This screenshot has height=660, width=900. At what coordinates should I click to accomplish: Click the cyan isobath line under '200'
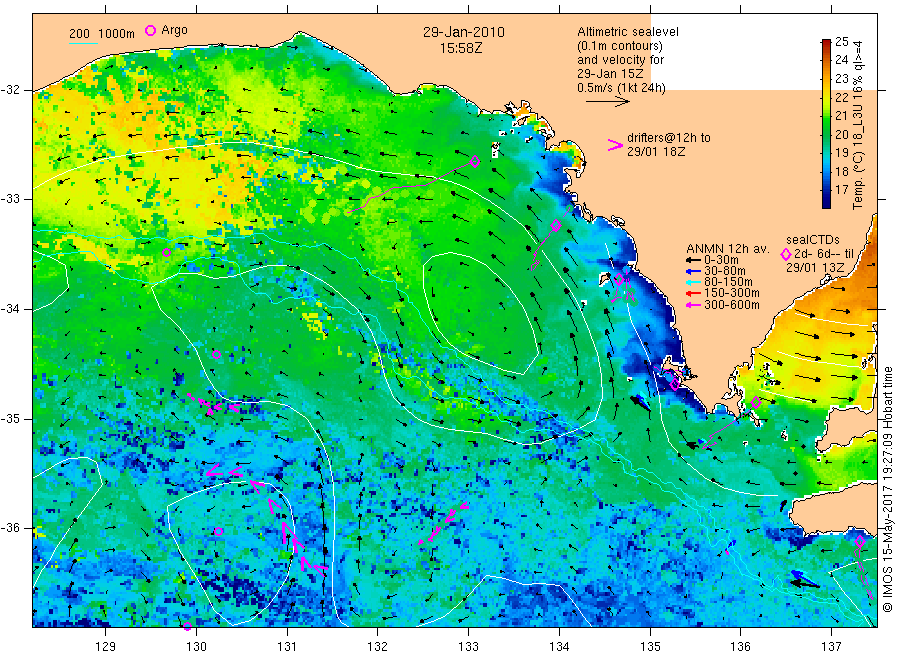(x=83, y=44)
